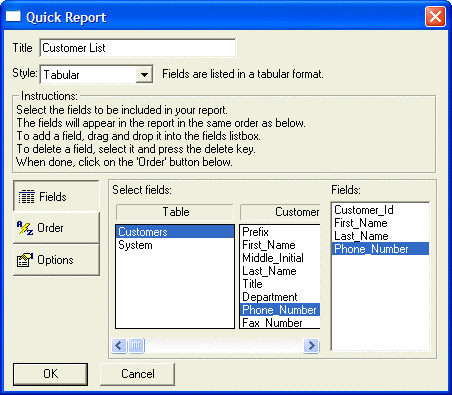The height and width of the screenshot is (395, 452).
Task: Click the Fields table icon in sidebar
Action: tap(26, 197)
